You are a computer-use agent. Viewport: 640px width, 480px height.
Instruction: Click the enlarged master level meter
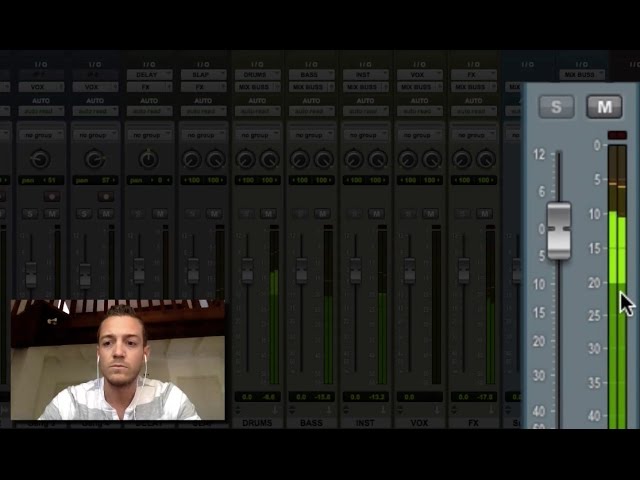tap(617, 287)
